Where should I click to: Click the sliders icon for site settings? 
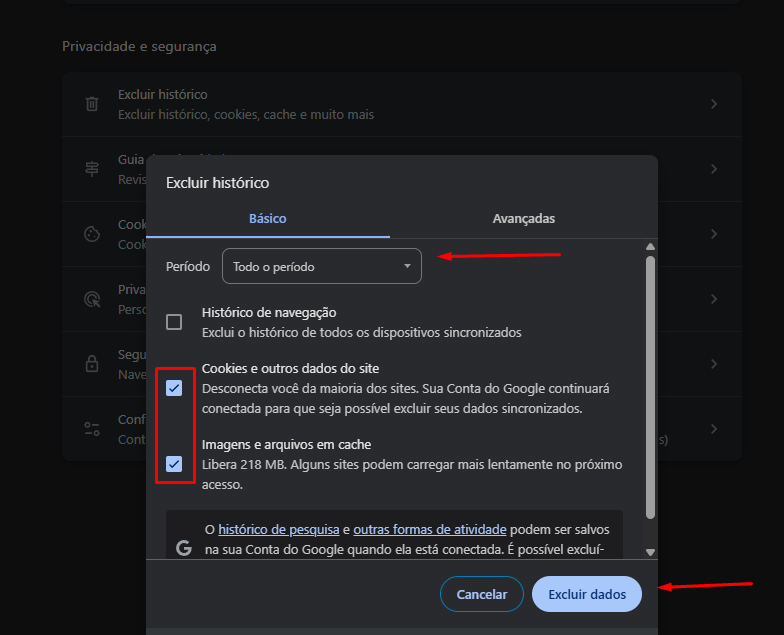tap(92, 428)
